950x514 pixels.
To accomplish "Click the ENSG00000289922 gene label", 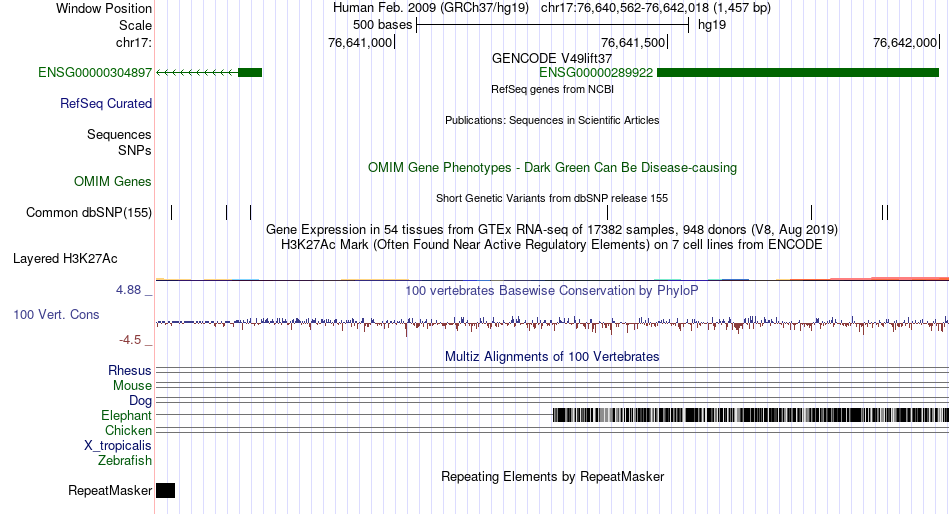I will pyautogui.click(x=596, y=73).
